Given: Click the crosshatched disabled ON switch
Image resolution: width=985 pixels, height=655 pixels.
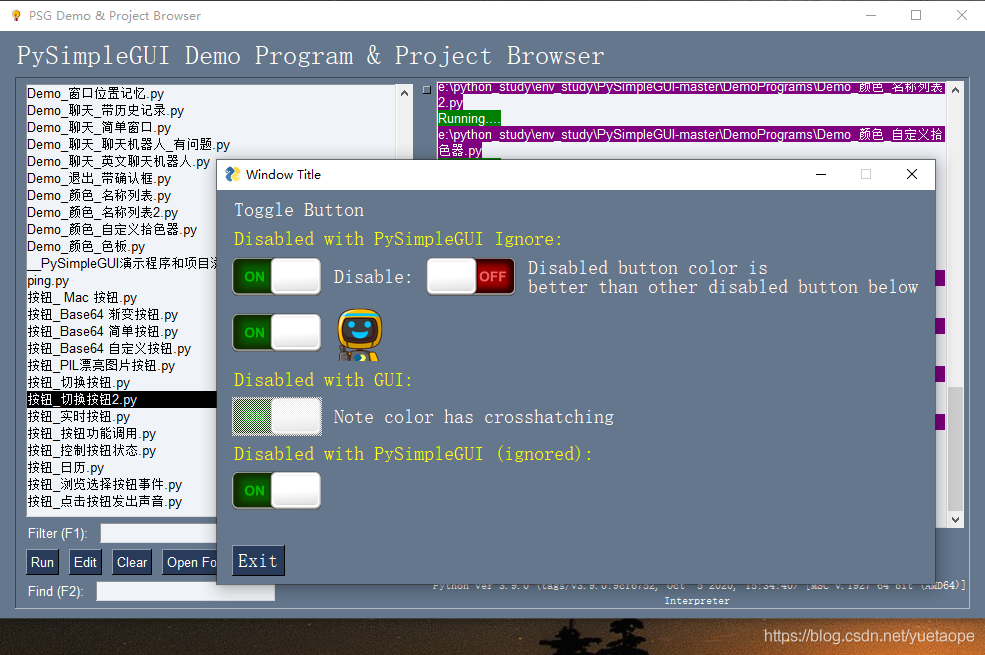Looking at the screenshot, I should 277,416.
